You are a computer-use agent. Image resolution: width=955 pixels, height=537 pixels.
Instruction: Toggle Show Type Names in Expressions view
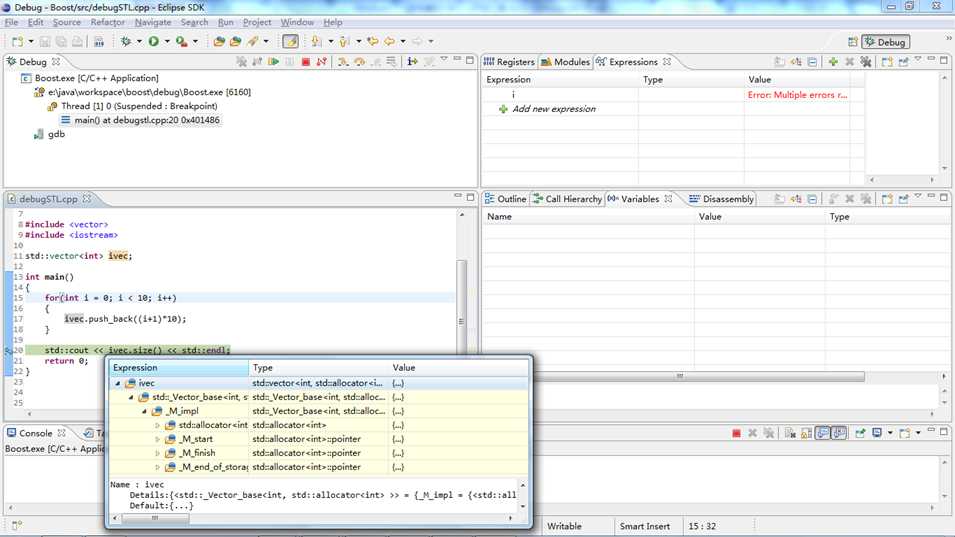[x=780, y=61]
